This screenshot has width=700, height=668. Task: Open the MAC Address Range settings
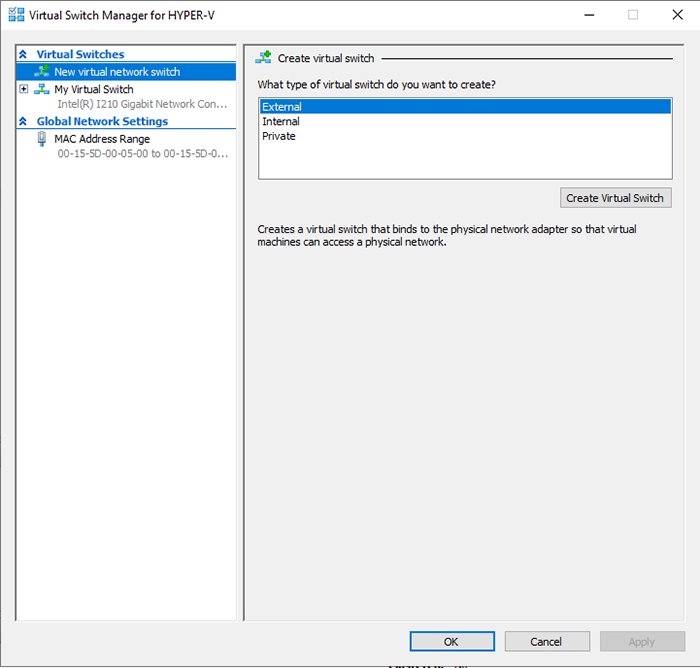point(102,139)
